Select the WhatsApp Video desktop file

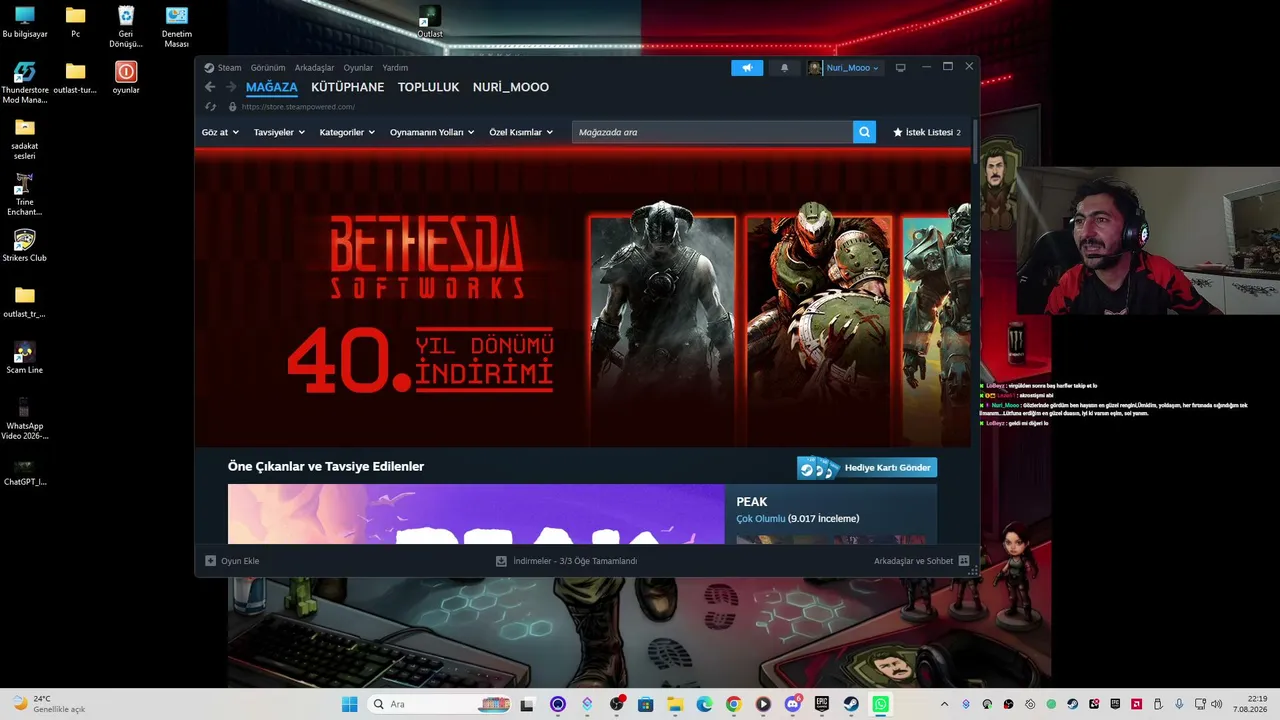25,418
